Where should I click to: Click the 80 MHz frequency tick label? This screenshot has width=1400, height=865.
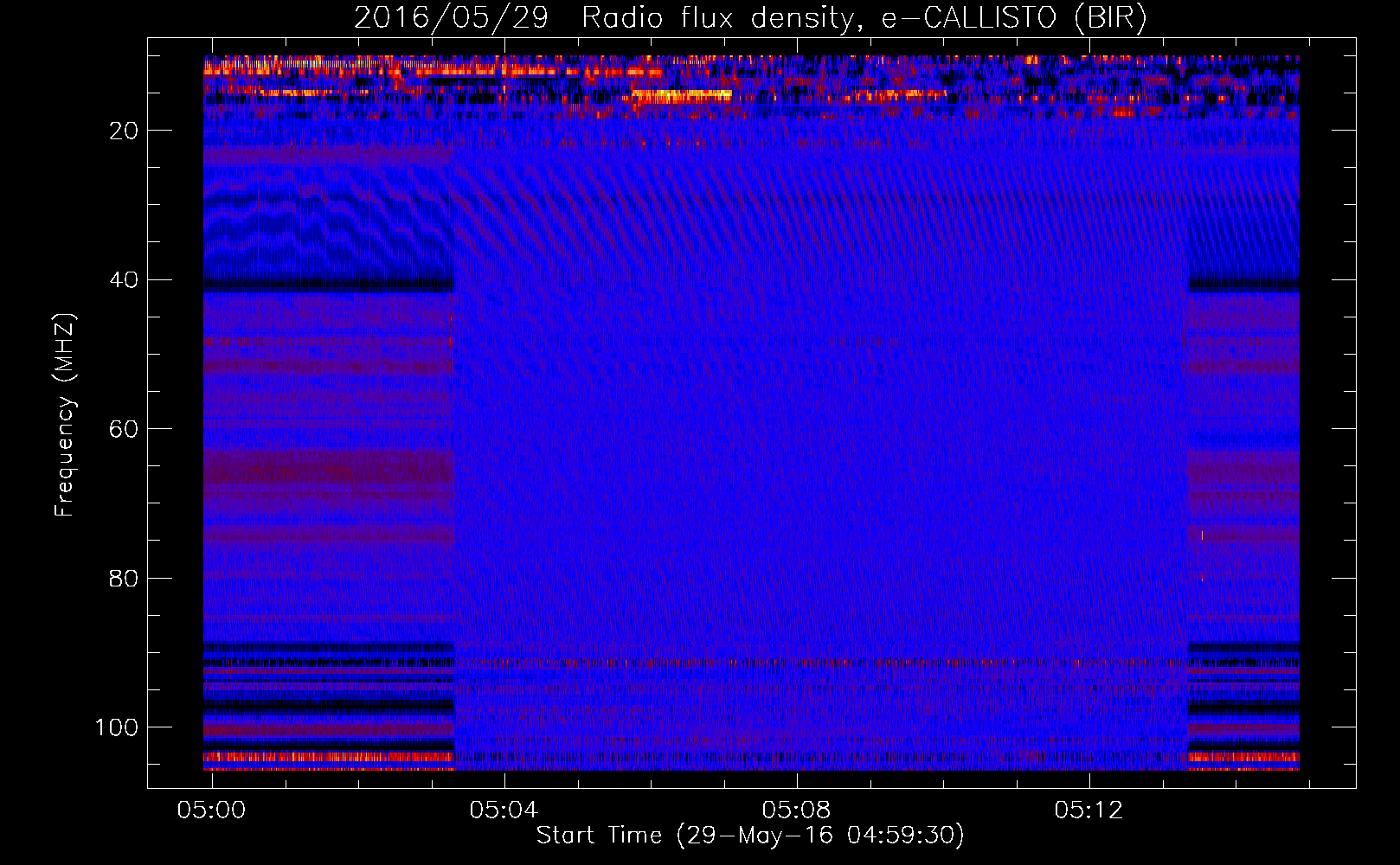(124, 578)
